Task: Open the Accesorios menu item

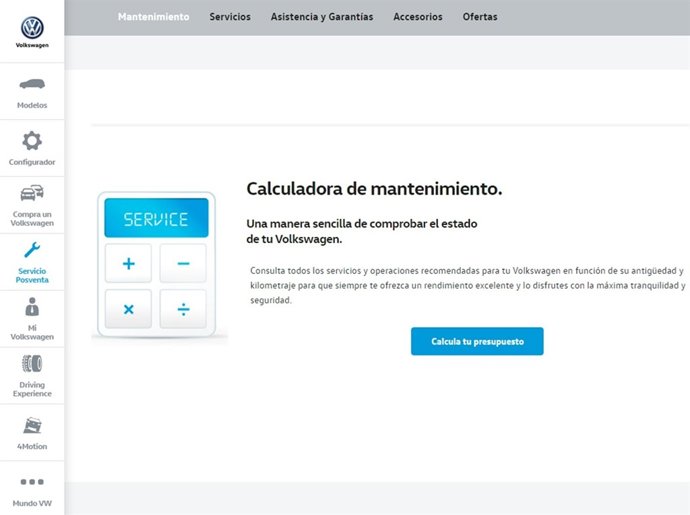Action: click(x=418, y=17)
